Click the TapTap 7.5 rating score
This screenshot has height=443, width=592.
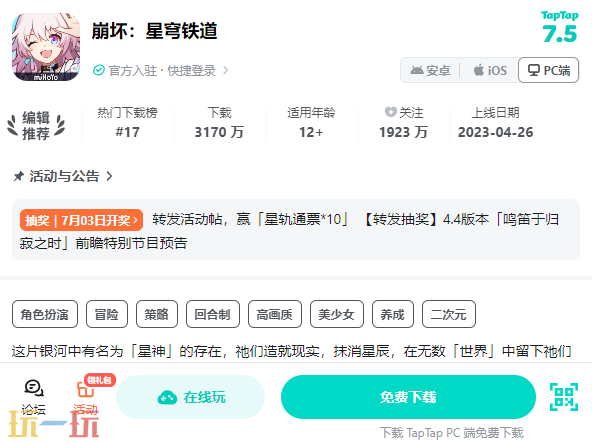(560, 27)
